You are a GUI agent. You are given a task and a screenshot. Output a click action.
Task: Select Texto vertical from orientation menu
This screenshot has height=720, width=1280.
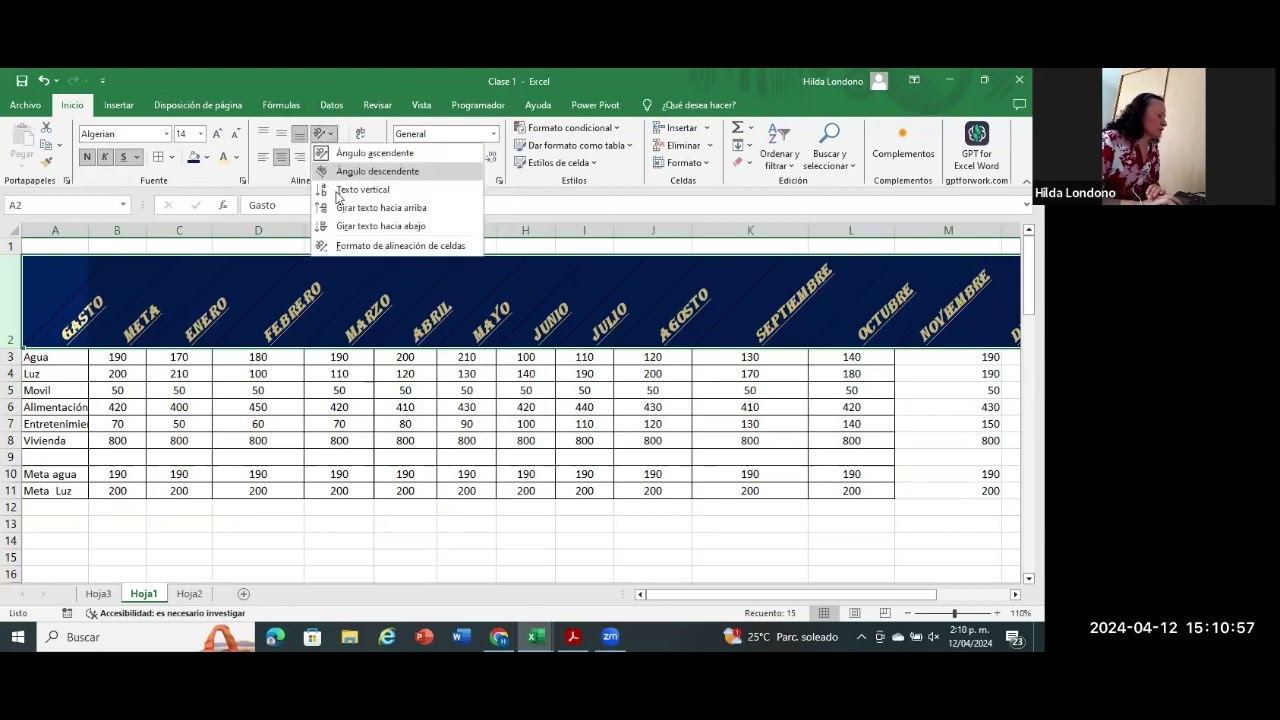click(x=363, y=190)
